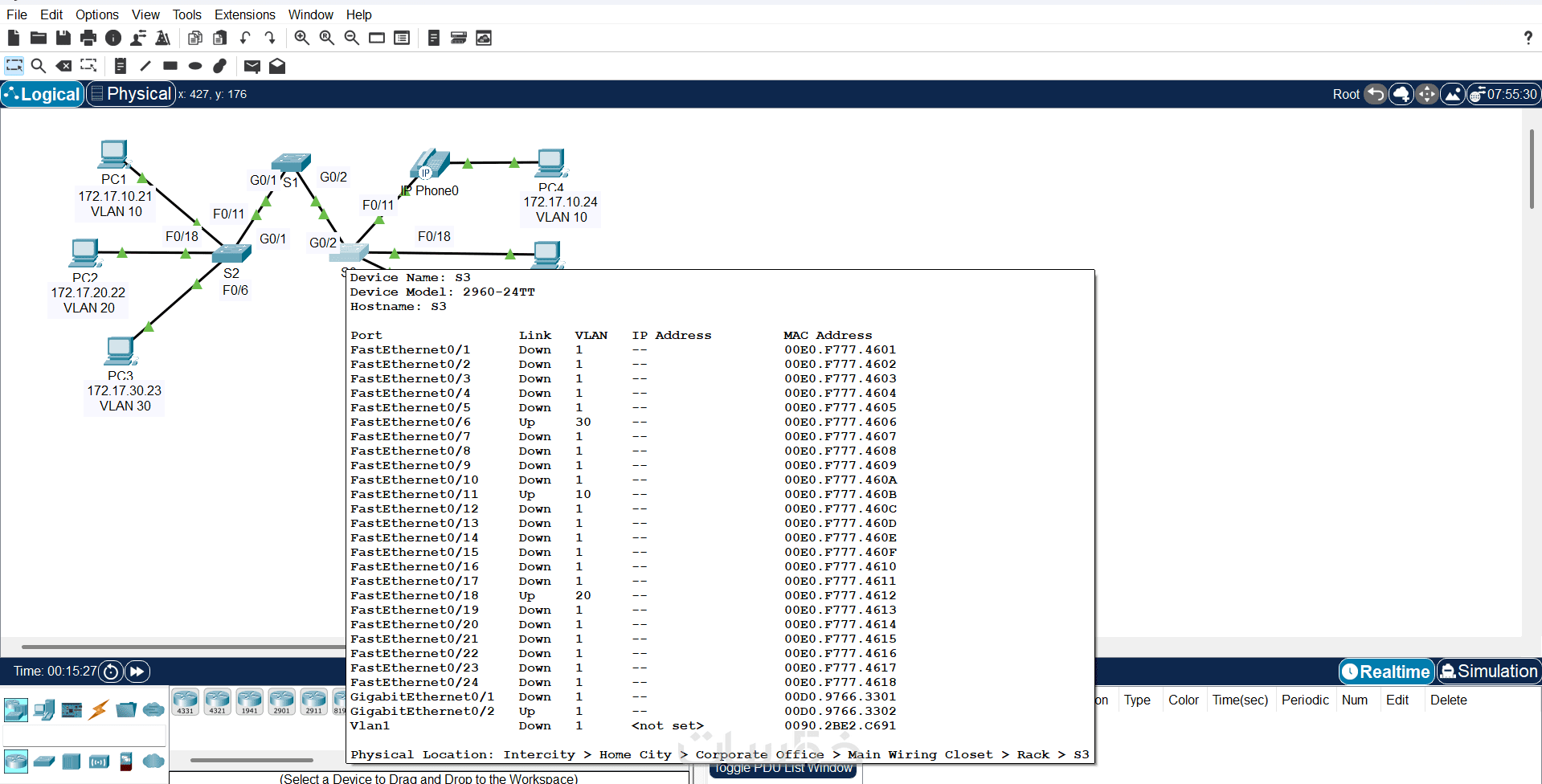Screen dimensions: 1542x784
Task: Activate the Select tool
Action: pos(14,66)
